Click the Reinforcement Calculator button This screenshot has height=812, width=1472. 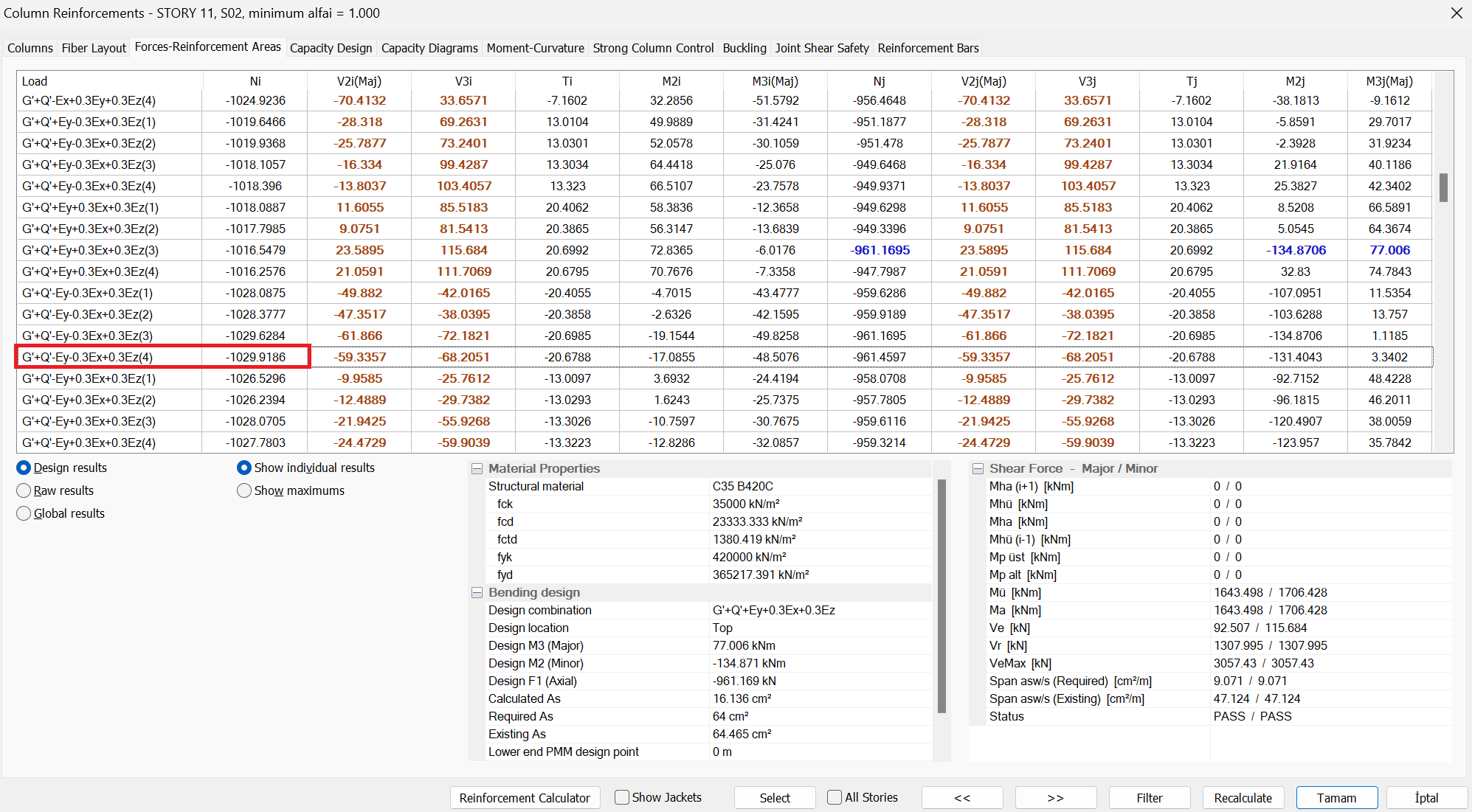pyautogui.click(x=525, y=798)
